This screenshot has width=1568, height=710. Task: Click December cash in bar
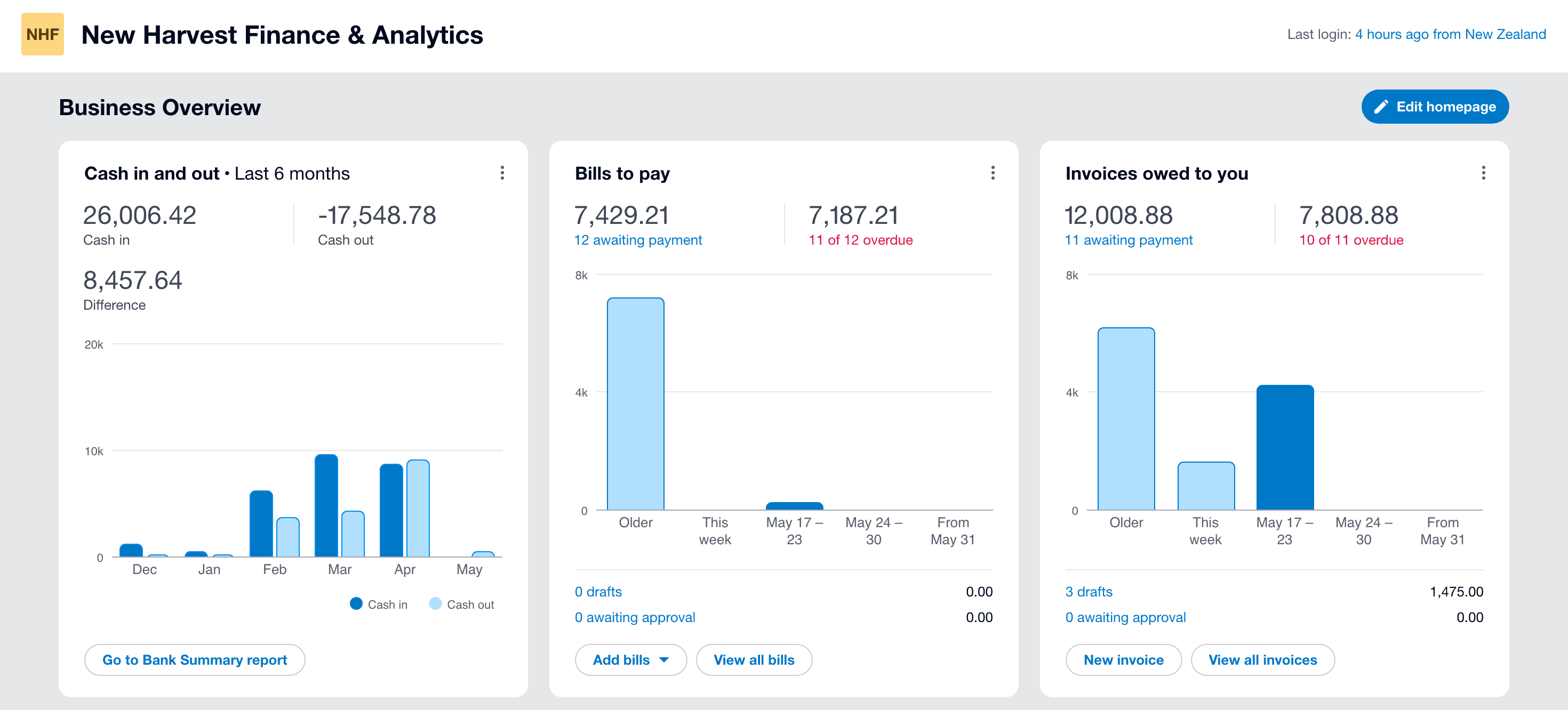(131, 550)
